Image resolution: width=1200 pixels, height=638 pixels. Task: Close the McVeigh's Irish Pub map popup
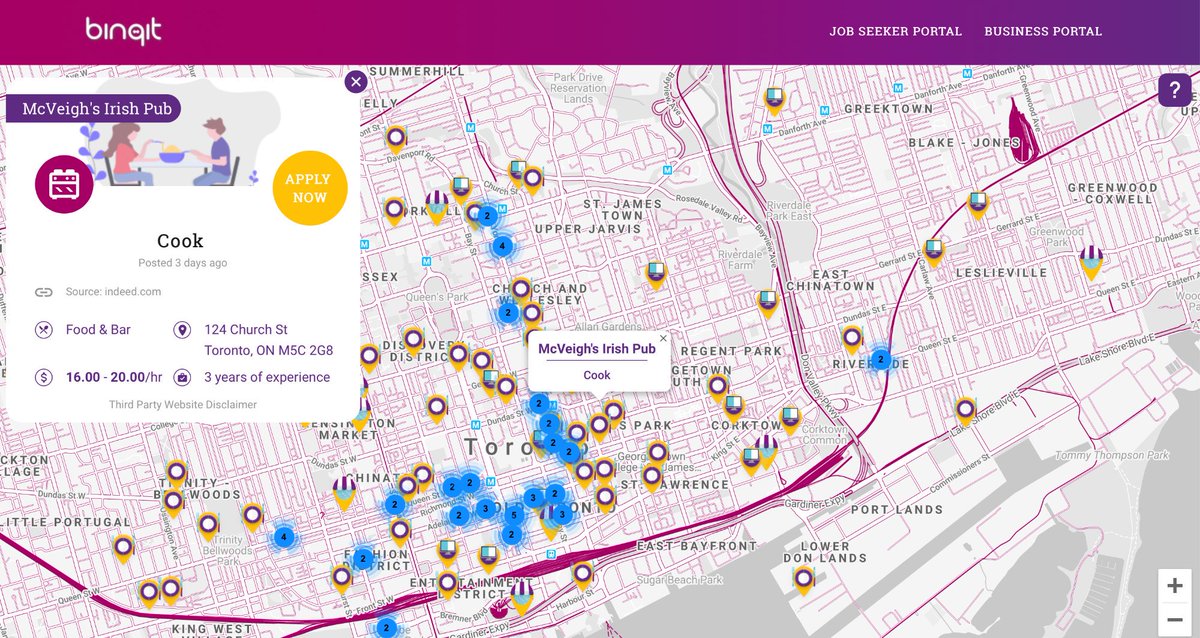tap(662, 338)
